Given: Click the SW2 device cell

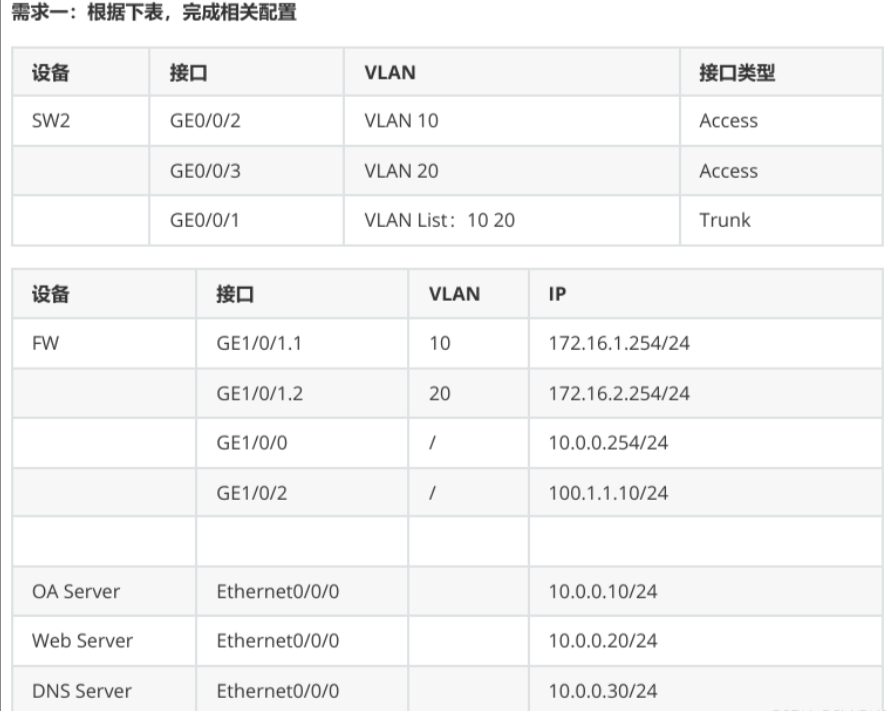Looking at the screenshot, I should [80, 121].
